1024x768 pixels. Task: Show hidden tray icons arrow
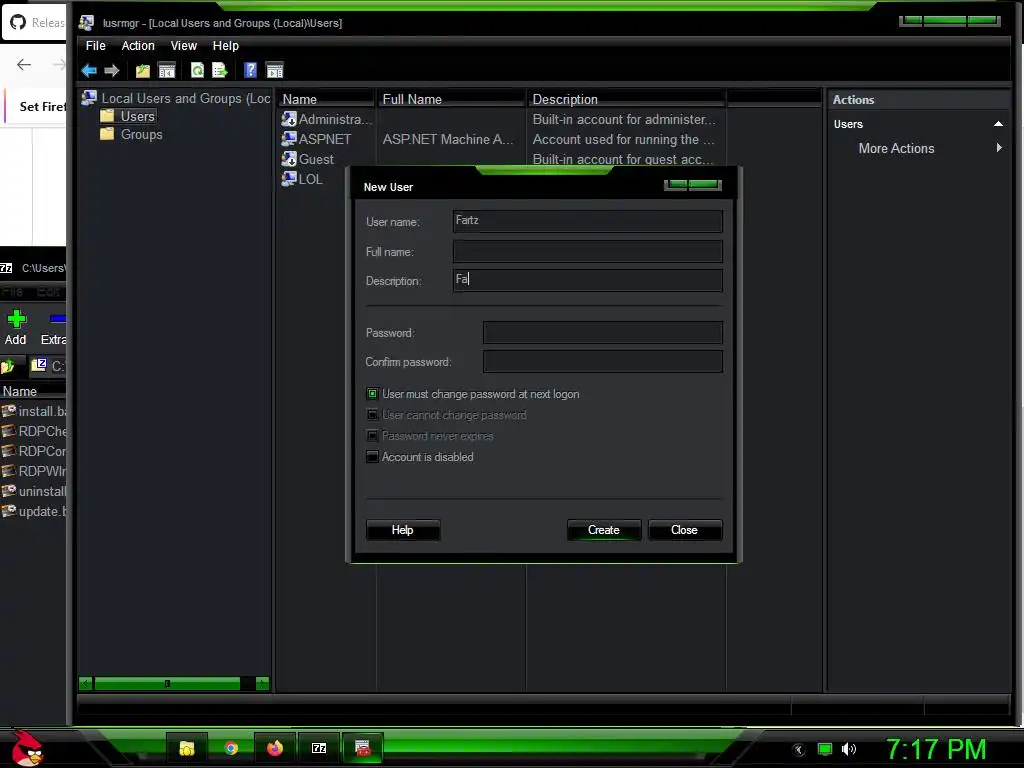798,750
